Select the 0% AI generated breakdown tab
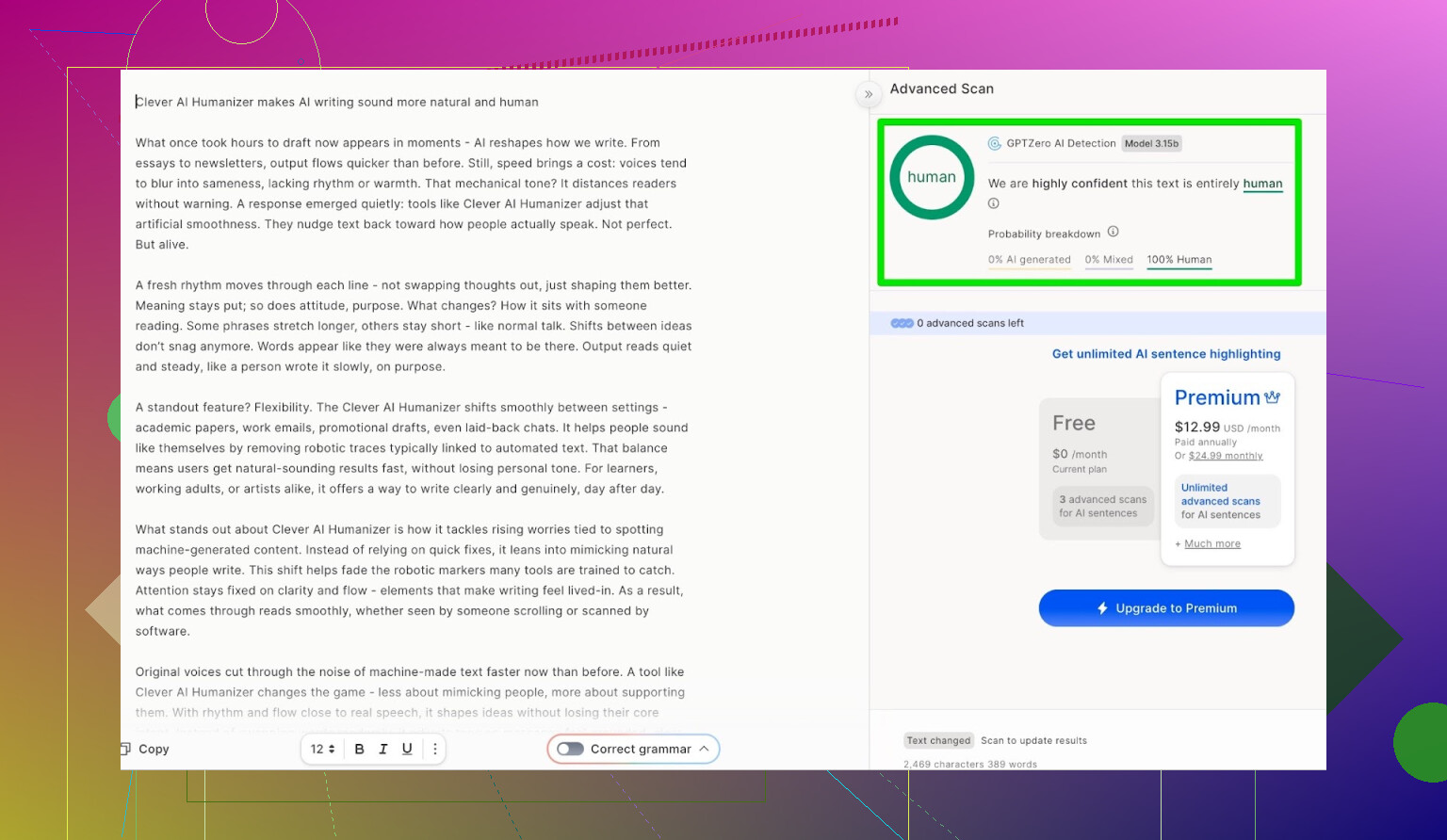This screenshot has height=840, width=1447. pyautogui.click(x=1029, y=260)
